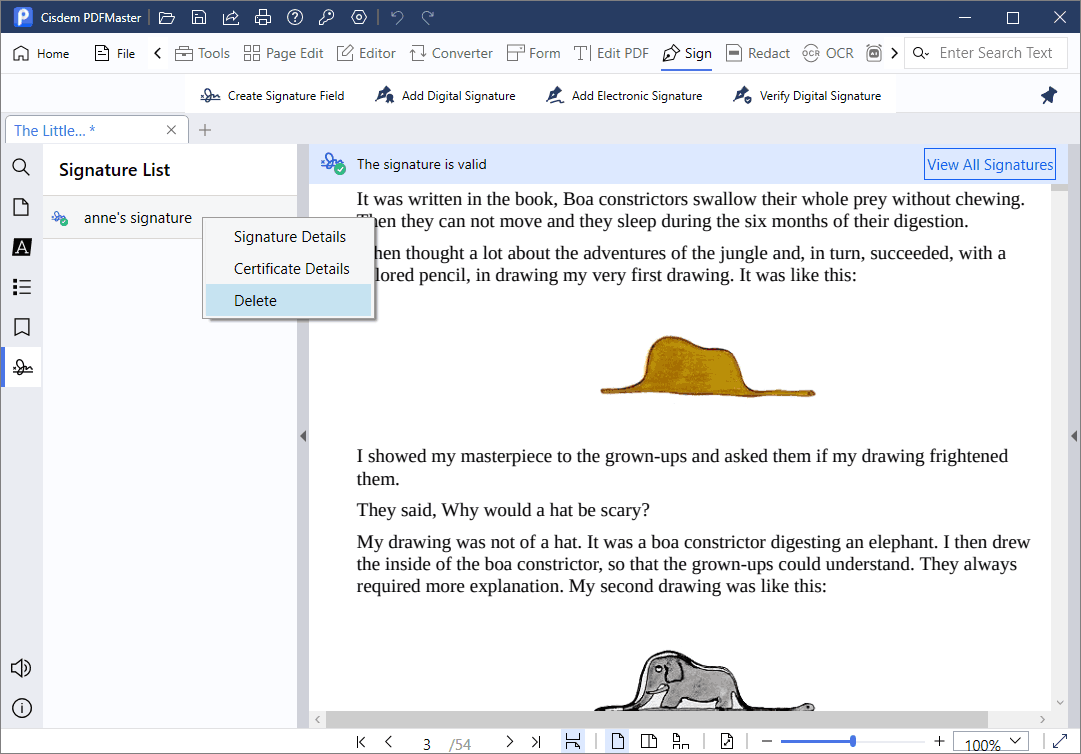Switch to the OCR ribbon tab
Viewport: 1081px width, 754px height.
(x=828, y=53)
